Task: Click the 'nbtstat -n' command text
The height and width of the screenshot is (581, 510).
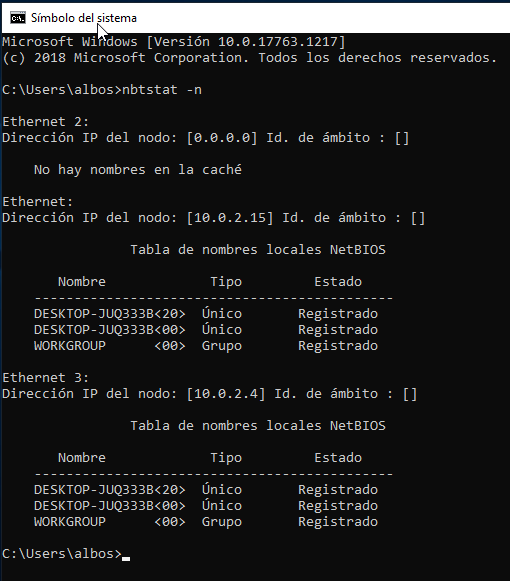Action: (x=162, y=90)
